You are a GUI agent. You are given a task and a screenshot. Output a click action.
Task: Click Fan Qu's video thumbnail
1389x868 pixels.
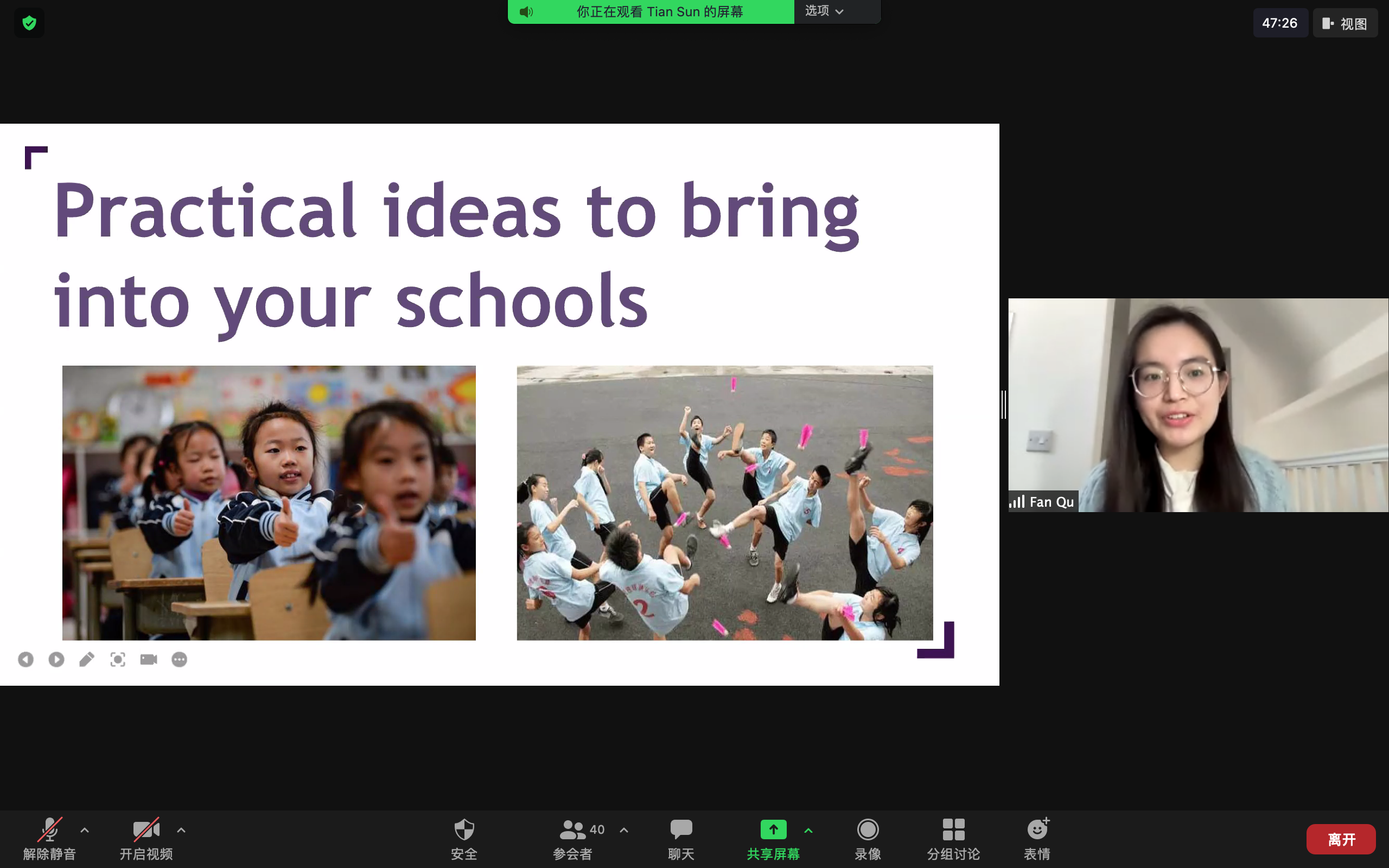[1199, 405]
